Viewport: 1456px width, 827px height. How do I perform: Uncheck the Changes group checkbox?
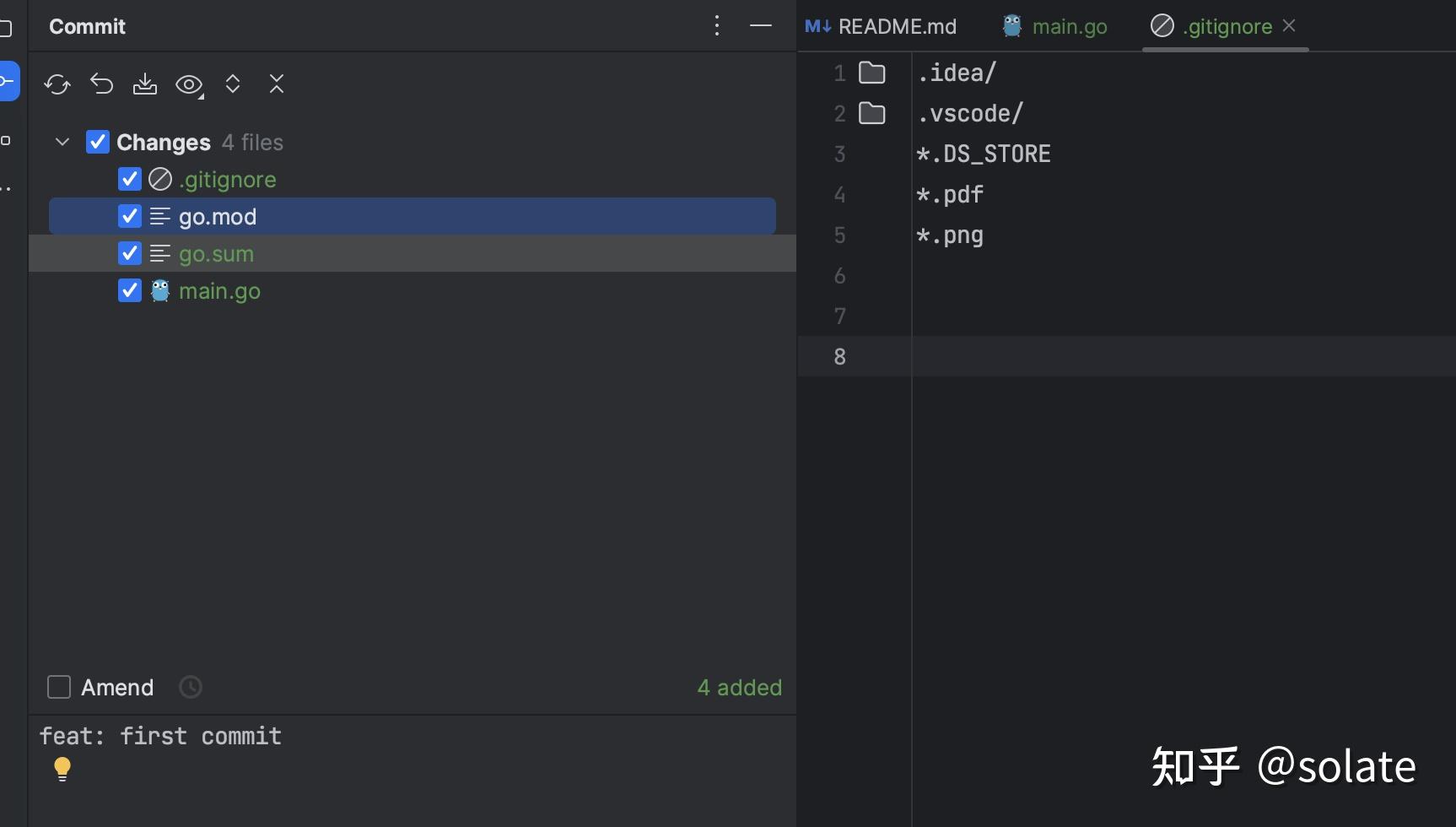tap(98, 142)
